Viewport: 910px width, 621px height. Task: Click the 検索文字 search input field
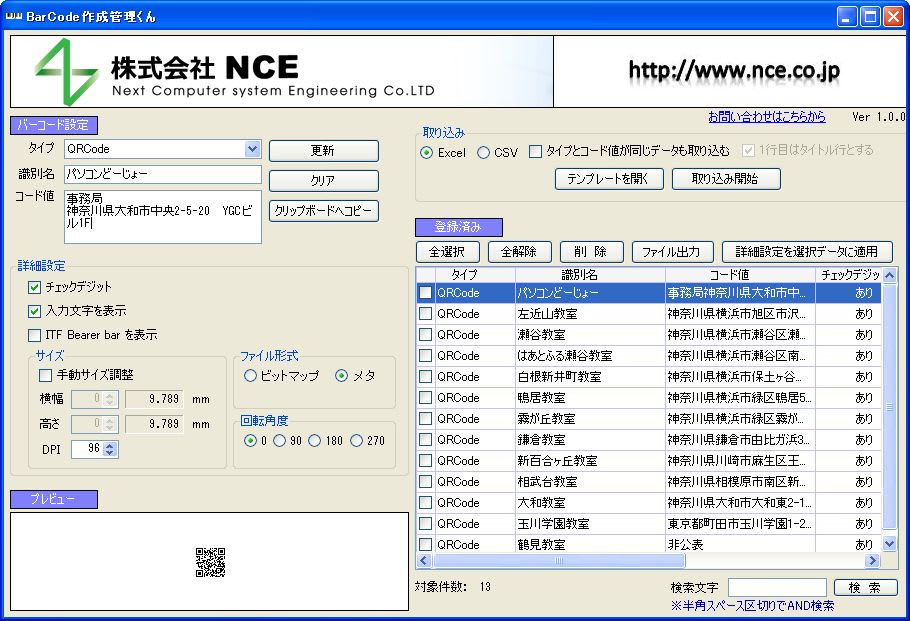[x=776, y=588]
